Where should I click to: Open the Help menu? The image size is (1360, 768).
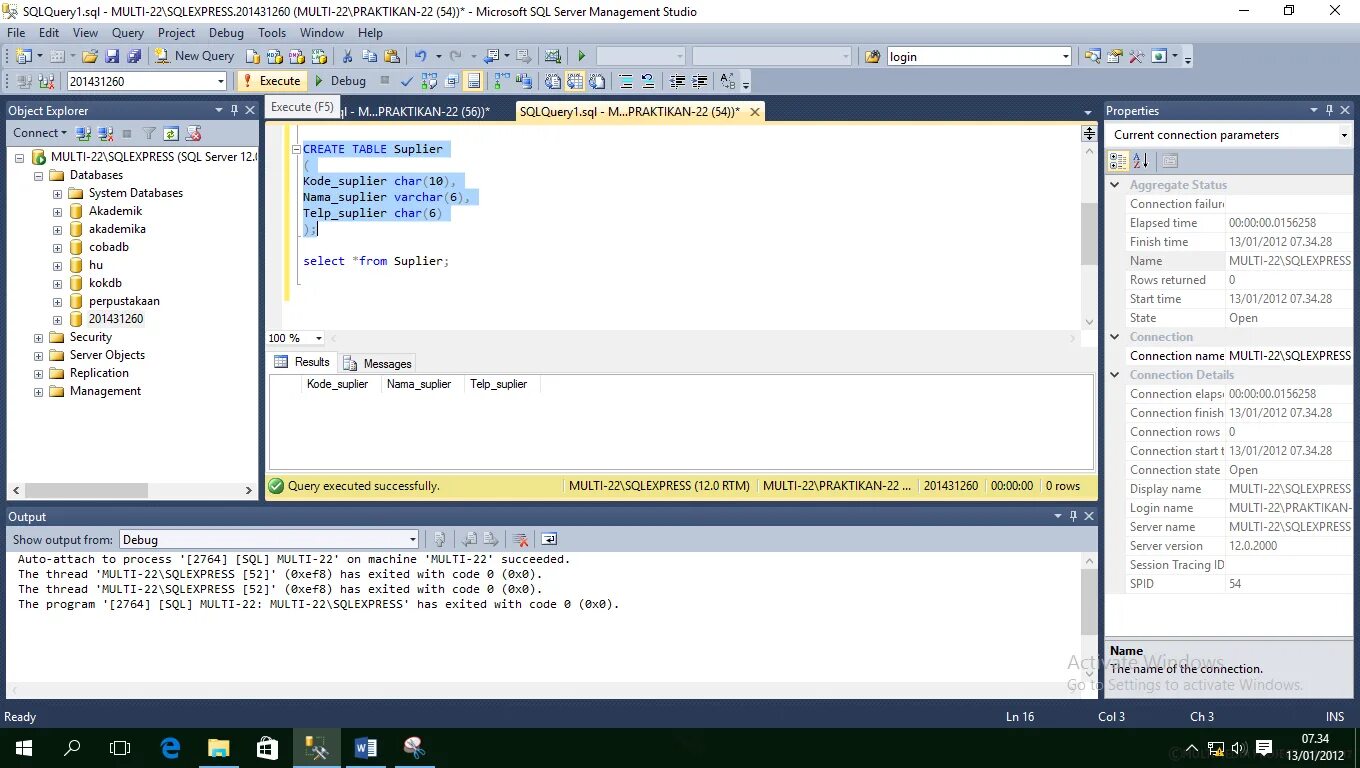click(370, 33)
